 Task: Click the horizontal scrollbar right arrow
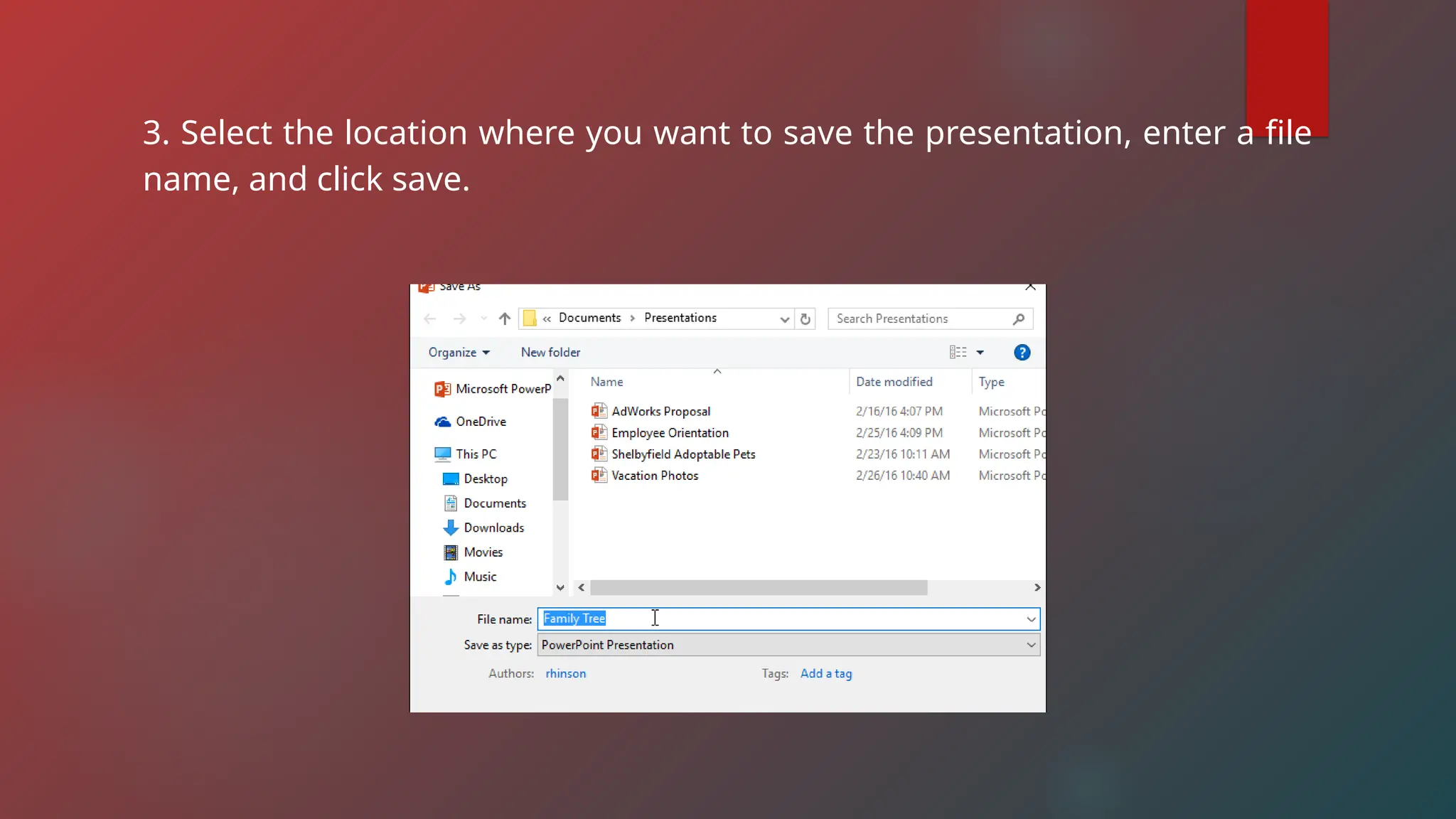(1037, 587)
